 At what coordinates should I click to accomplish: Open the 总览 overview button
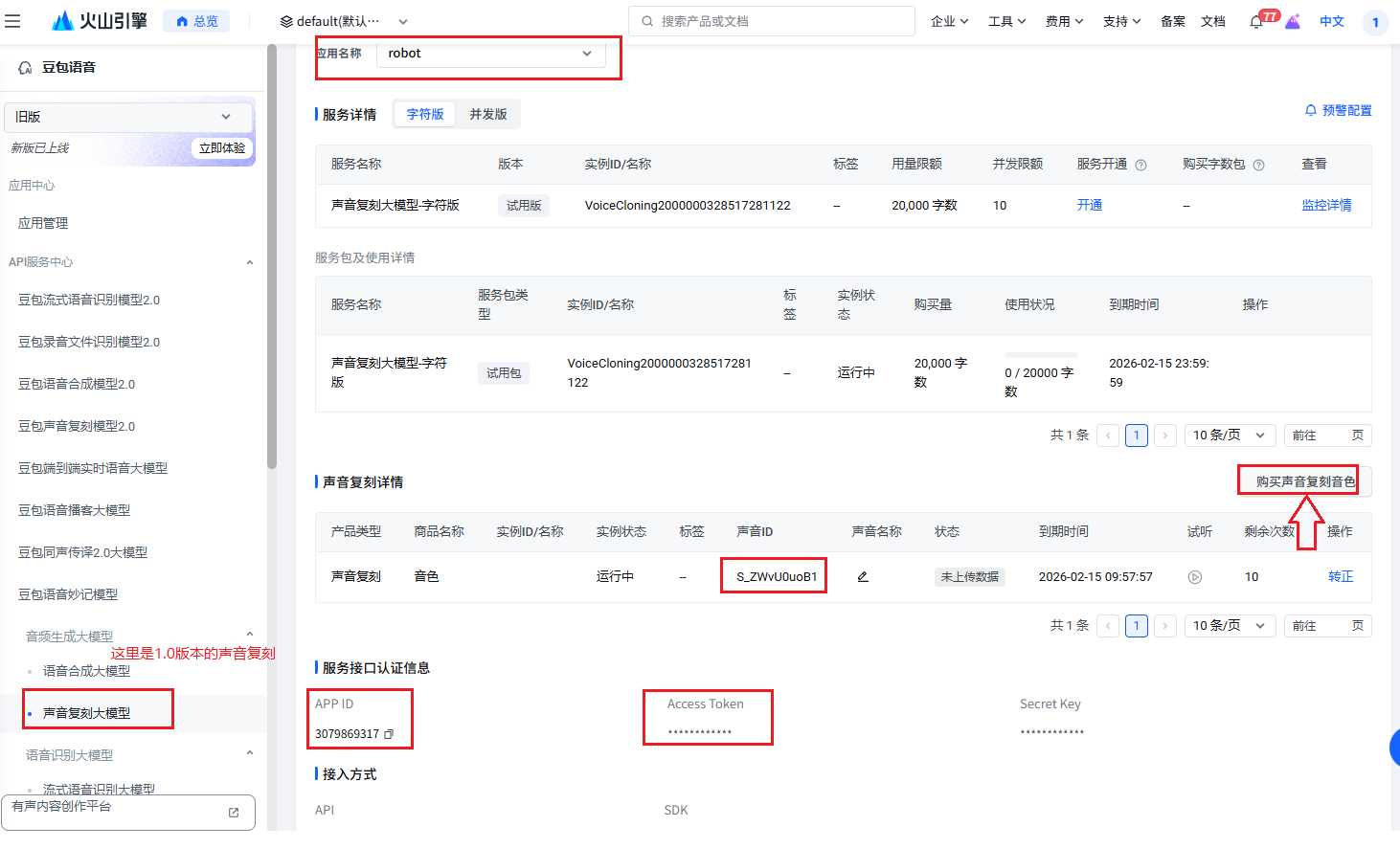(x=196, y=21)
